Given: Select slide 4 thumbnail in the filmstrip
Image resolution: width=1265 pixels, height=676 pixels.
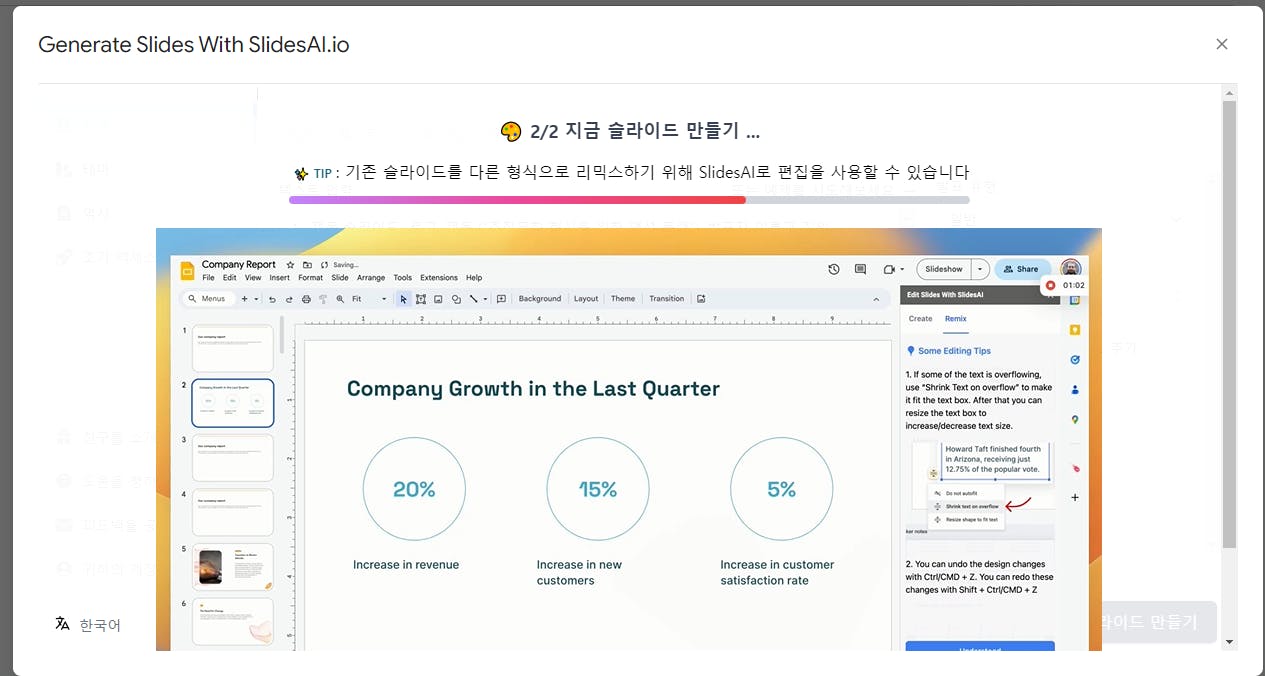Looking at the screenshot, I should [x=232, y=512].
